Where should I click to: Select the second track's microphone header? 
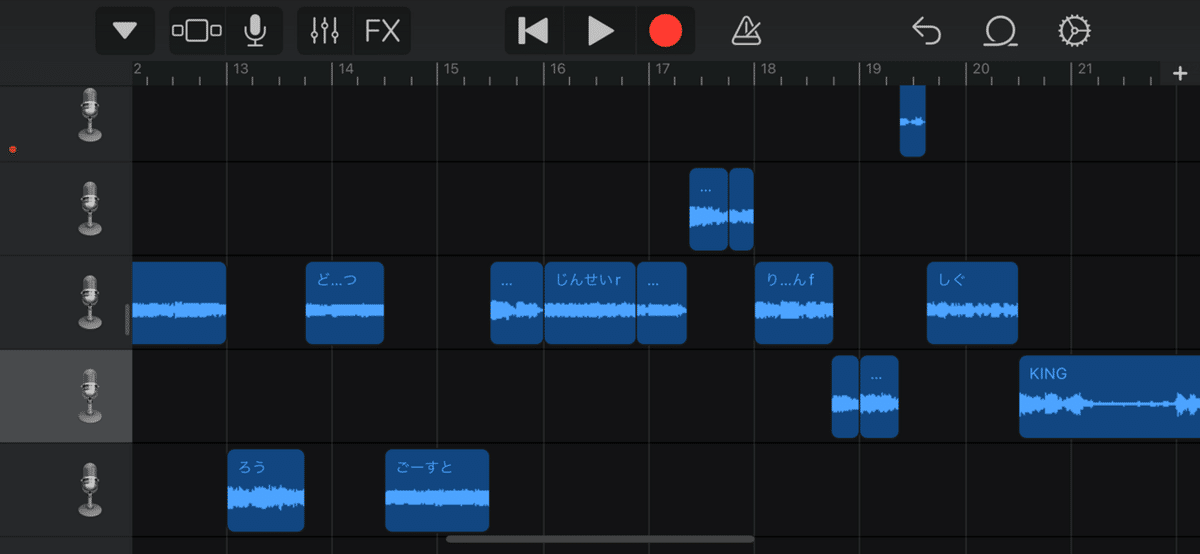pos(91,209)
